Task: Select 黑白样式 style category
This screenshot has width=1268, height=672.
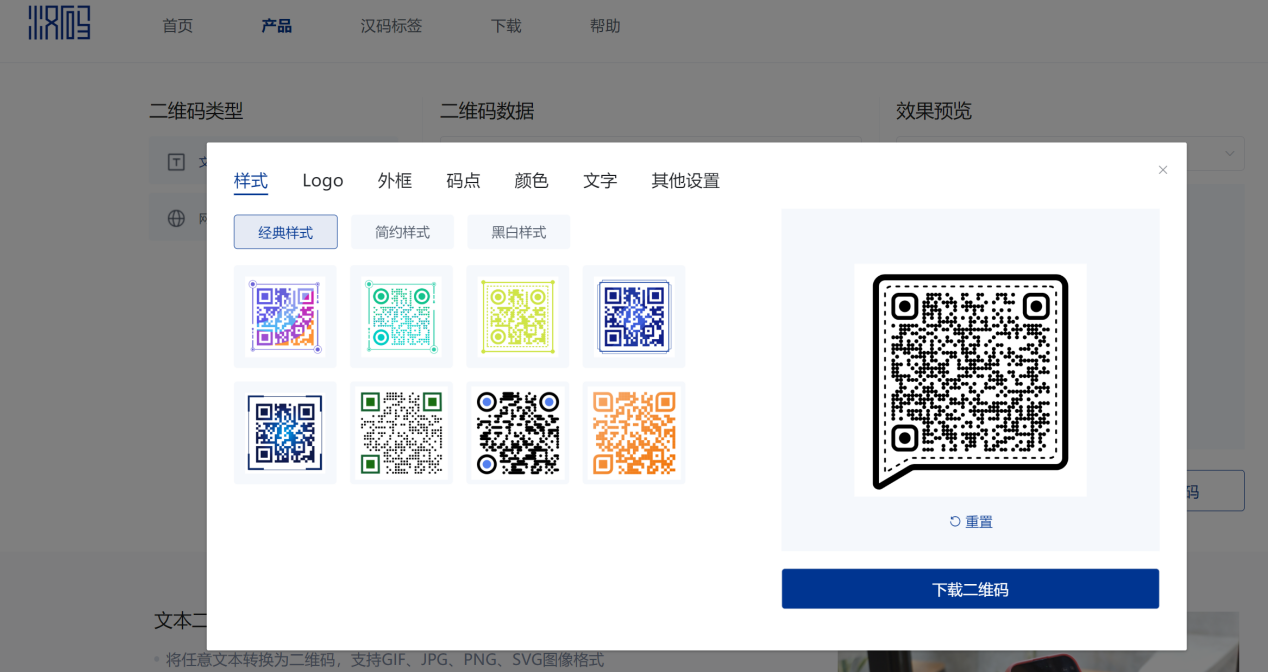Action: [518, 232]
